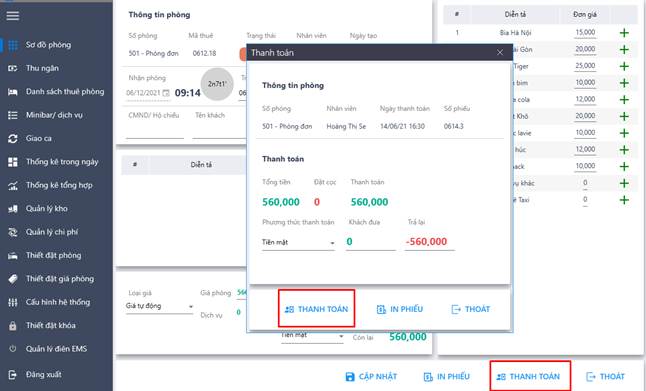Click the bed icon for Thiết đặt phòng
This screenshot has width=646, height=391.
[13, 256]
